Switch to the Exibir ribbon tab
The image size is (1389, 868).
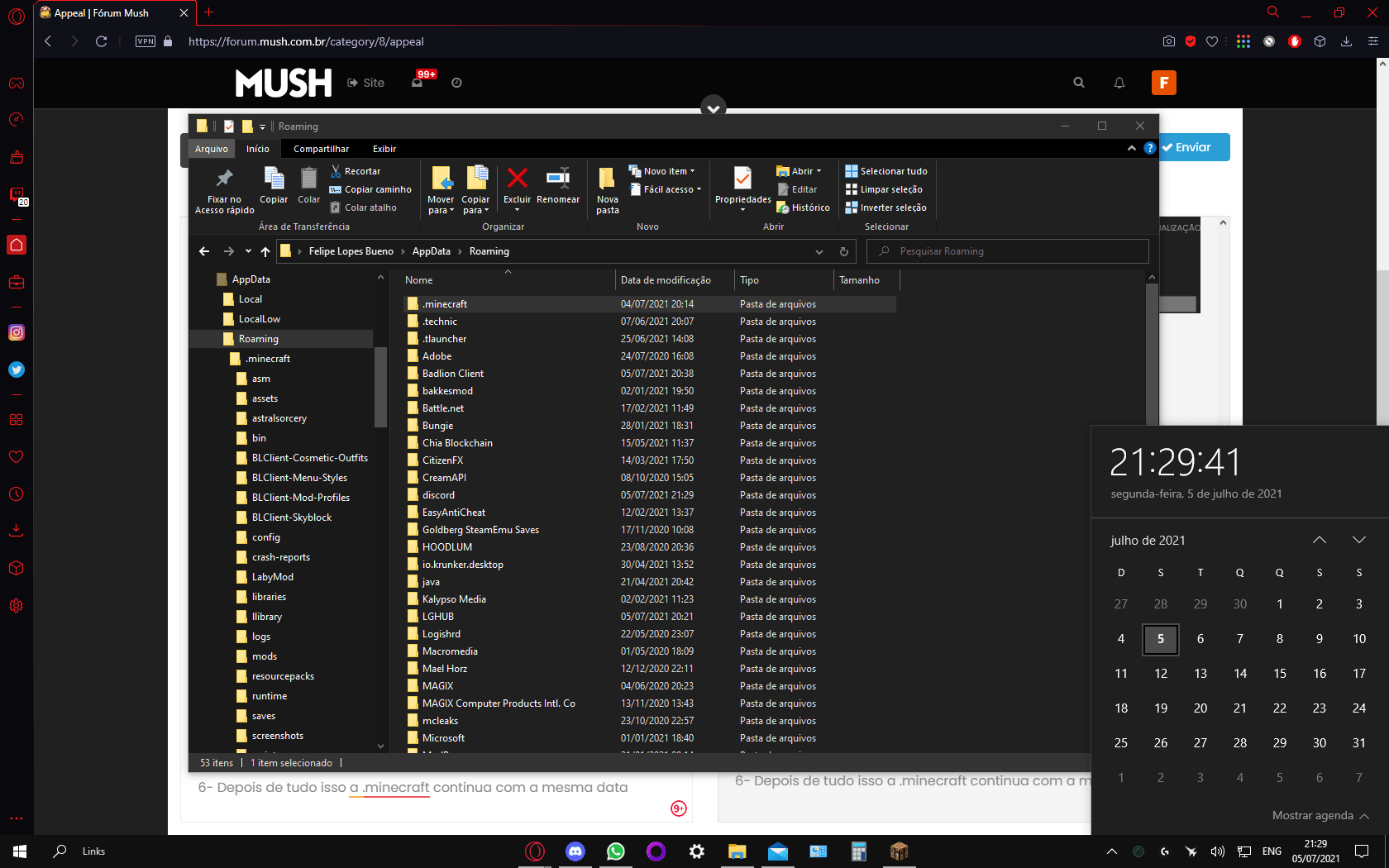(384, 149)
